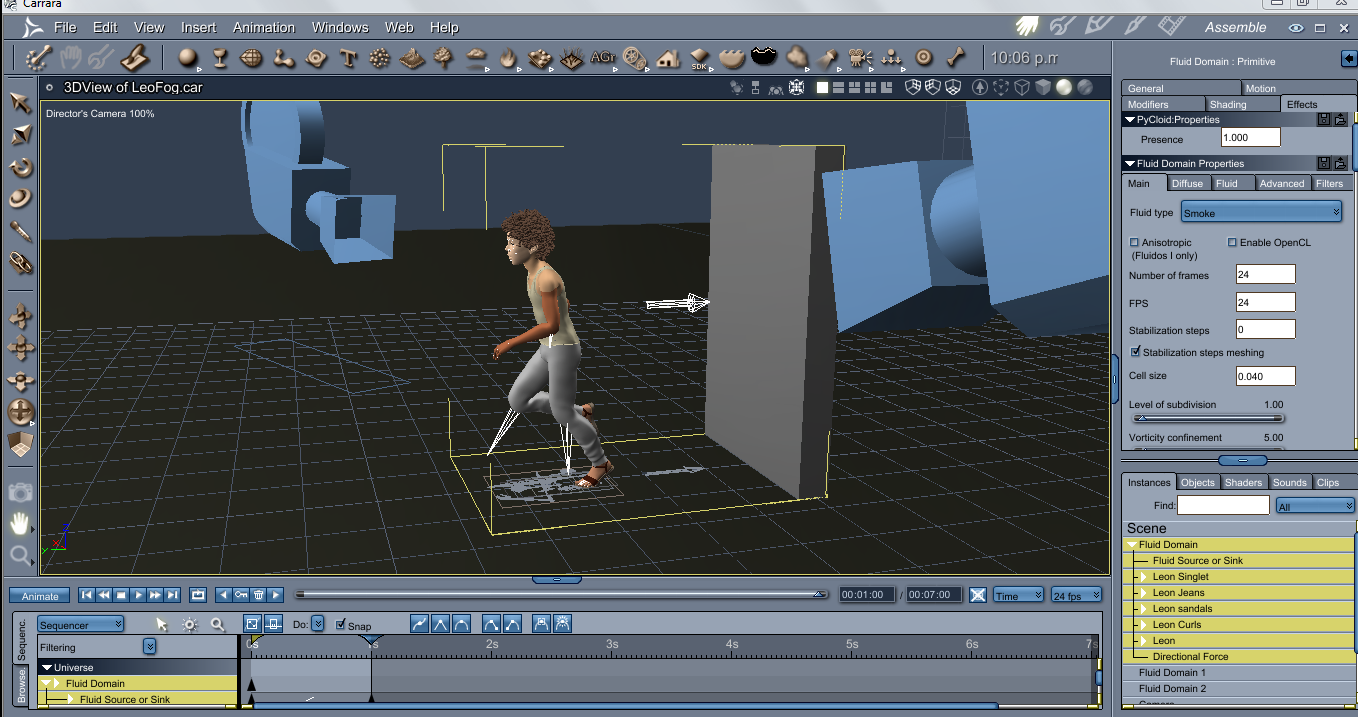The height and width of the screenshot is (717, 1358).
Task: Click the film reel icon in toolbar
Action: (634, 58)
